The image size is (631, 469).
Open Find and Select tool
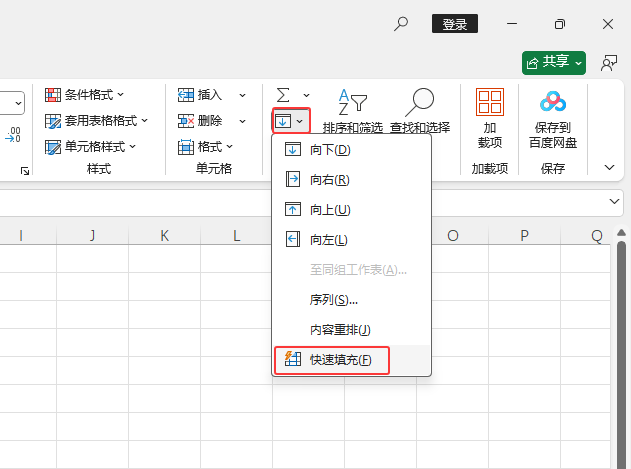(x=420, y=110)
